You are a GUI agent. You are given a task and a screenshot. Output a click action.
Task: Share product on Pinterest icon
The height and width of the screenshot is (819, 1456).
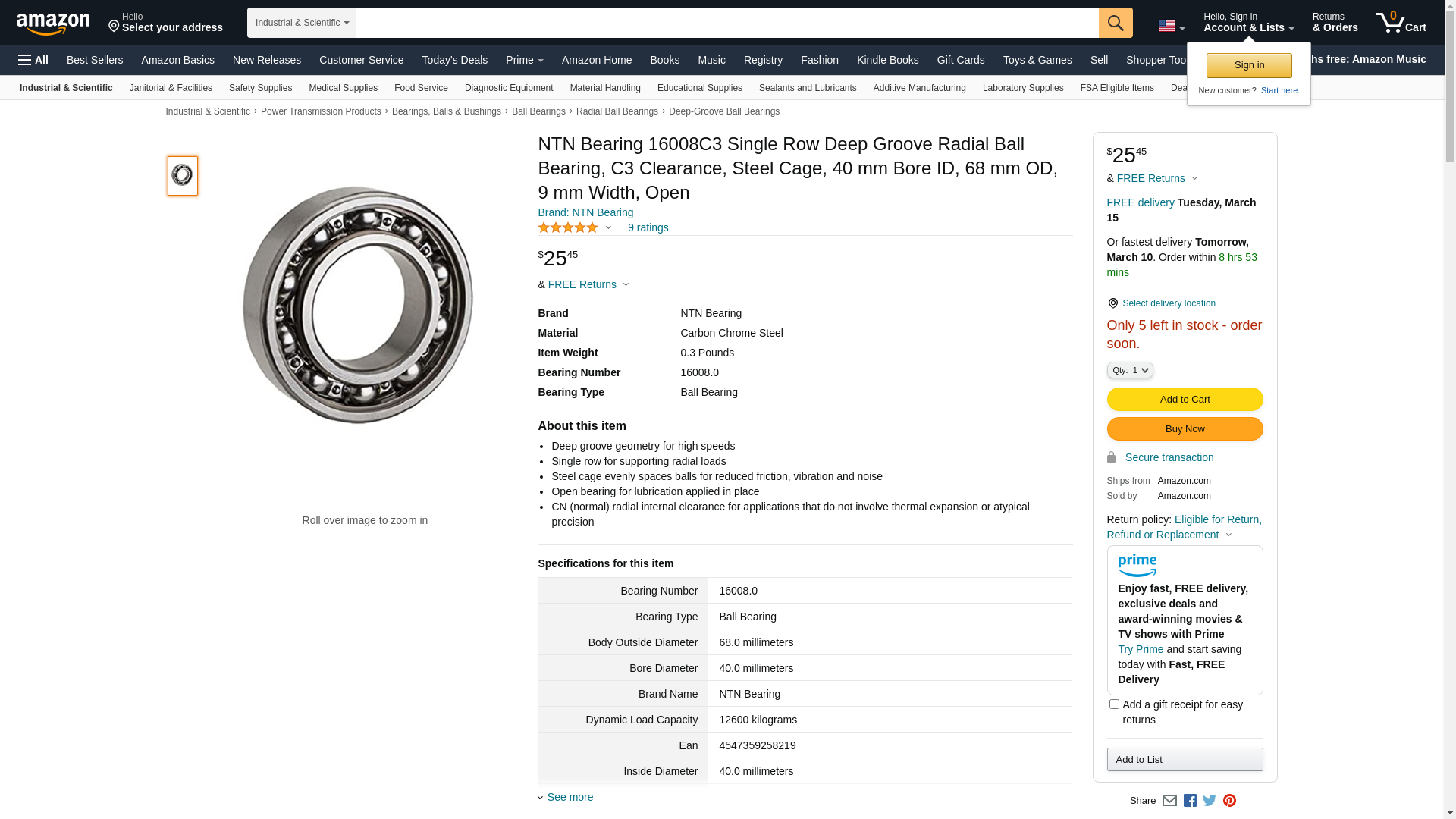click(x=1229, y=801)
